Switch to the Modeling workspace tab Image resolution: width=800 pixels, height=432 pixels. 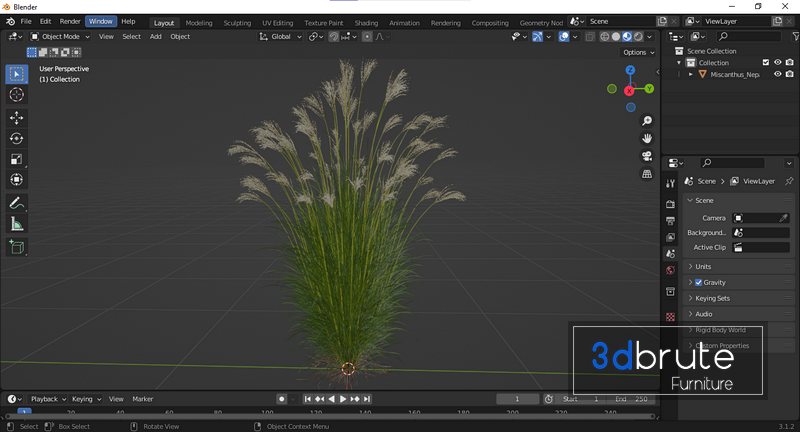pos(199,23)
